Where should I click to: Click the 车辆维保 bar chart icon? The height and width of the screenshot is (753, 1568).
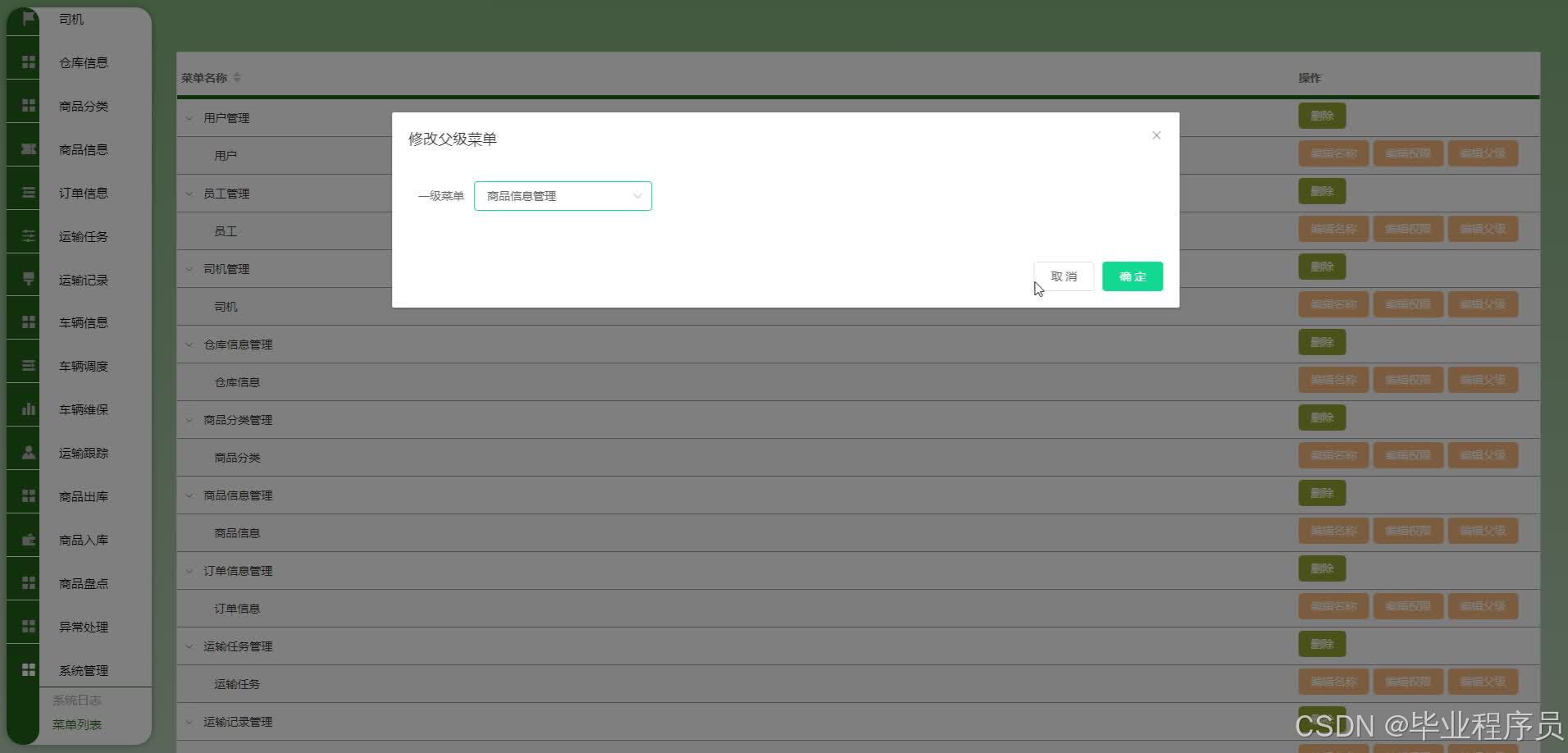[29, 409]
